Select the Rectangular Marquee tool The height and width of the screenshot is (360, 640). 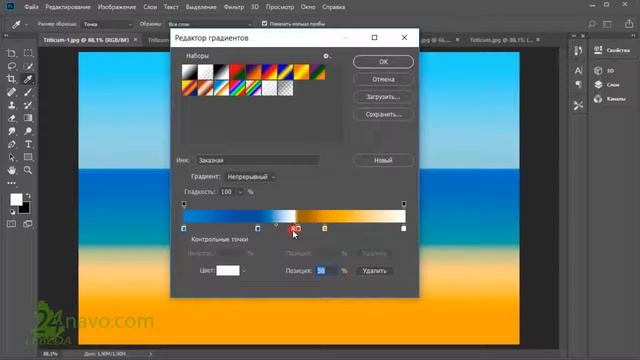[x=28, y=53]
